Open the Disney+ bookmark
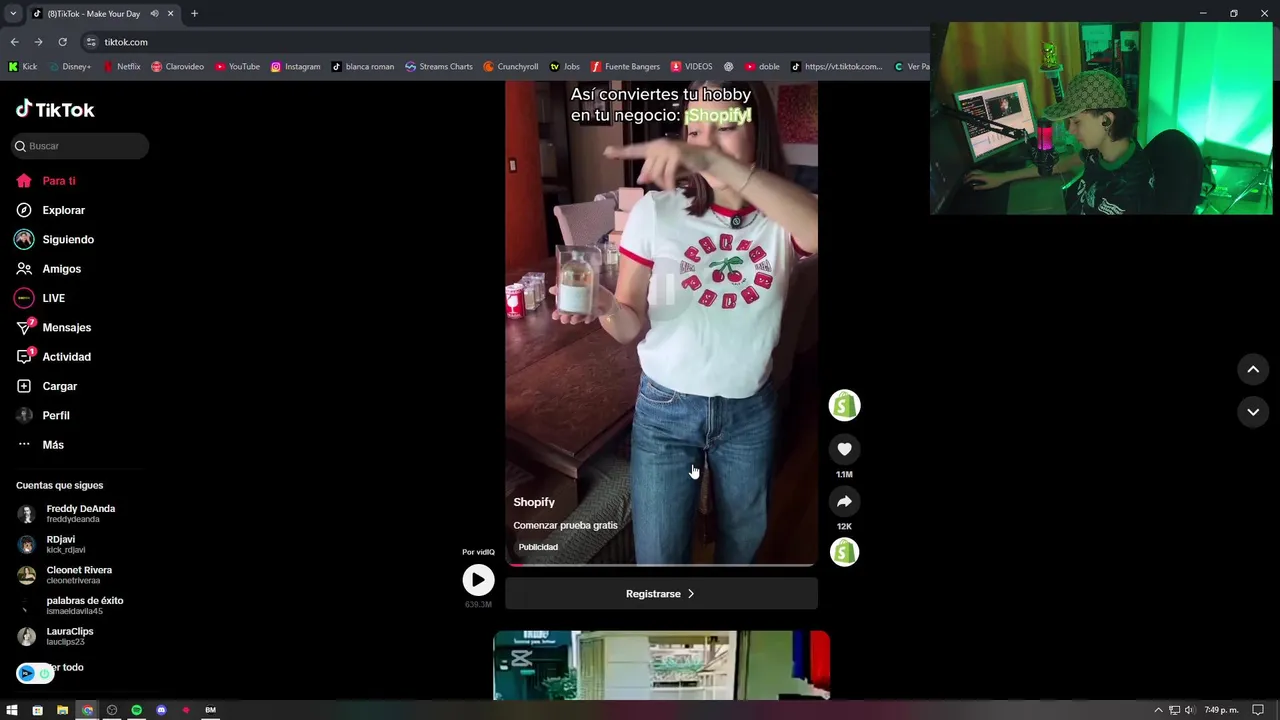 click(70, 67)
